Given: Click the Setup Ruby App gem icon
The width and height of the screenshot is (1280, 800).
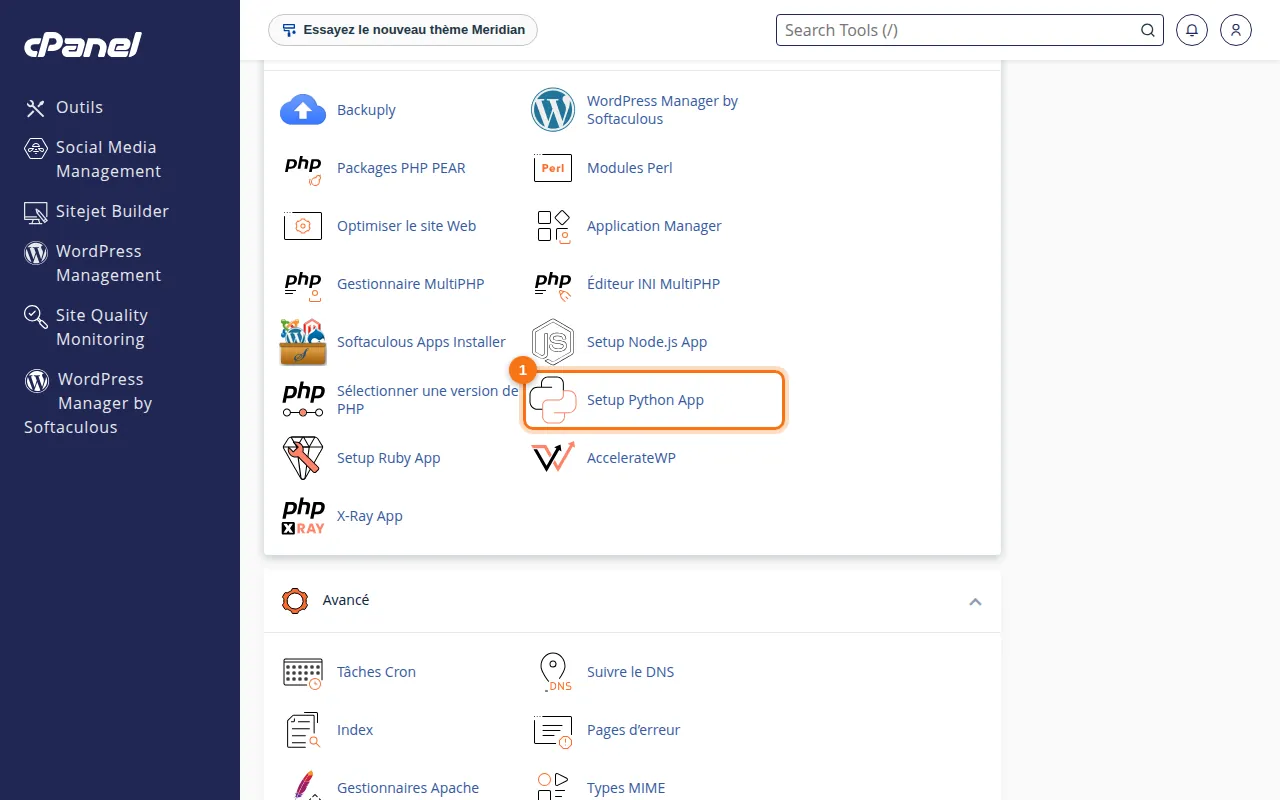Looking at the screenshot, I should click(x=303, y=458).
